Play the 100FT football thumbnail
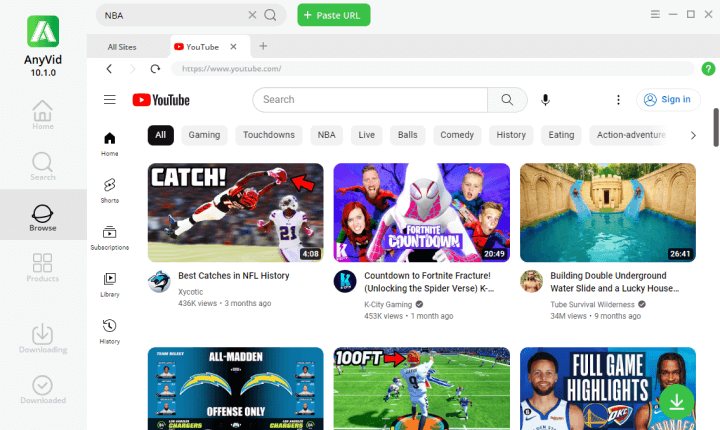Image resolution: width=720 pixels, height=430 pixels. 422,389
